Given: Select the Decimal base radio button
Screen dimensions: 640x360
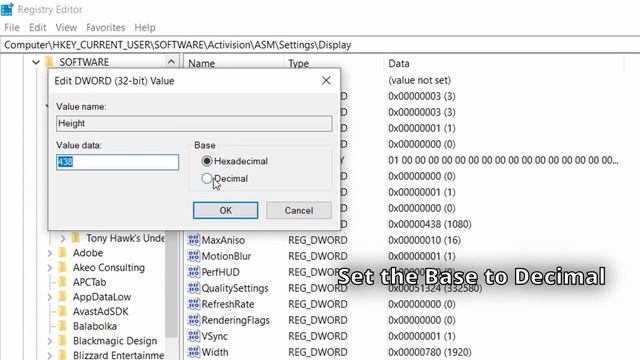Looking at the screenshot, I should [207, 178].
